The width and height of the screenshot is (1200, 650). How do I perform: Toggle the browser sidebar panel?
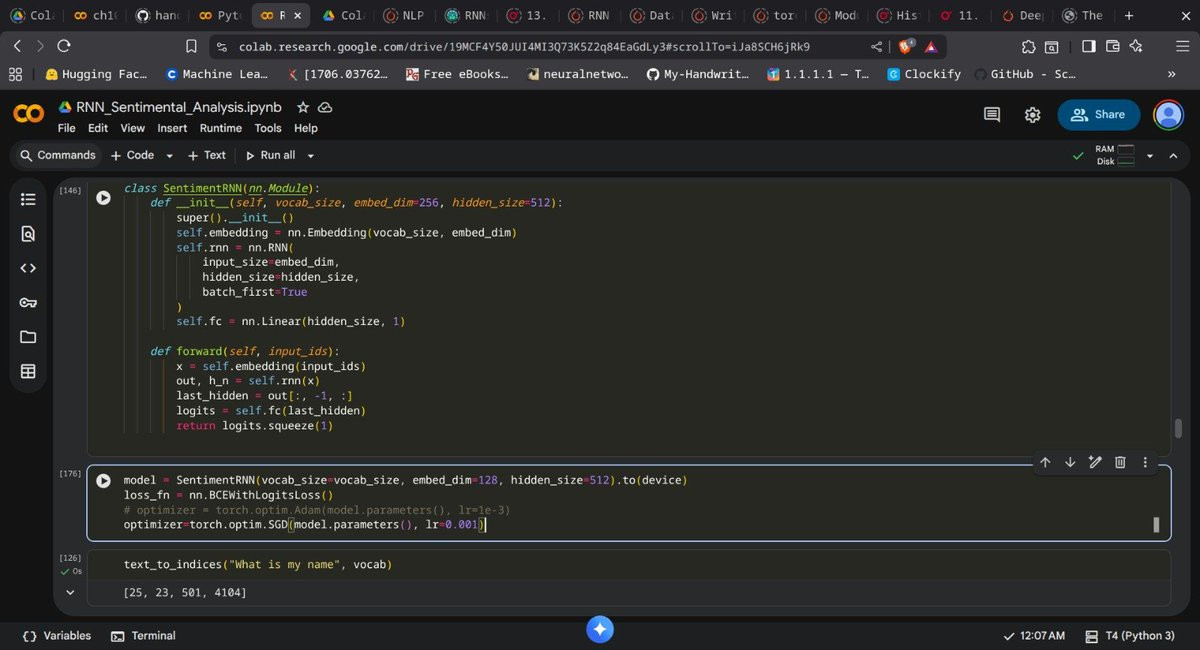(x=1088, y=46)
